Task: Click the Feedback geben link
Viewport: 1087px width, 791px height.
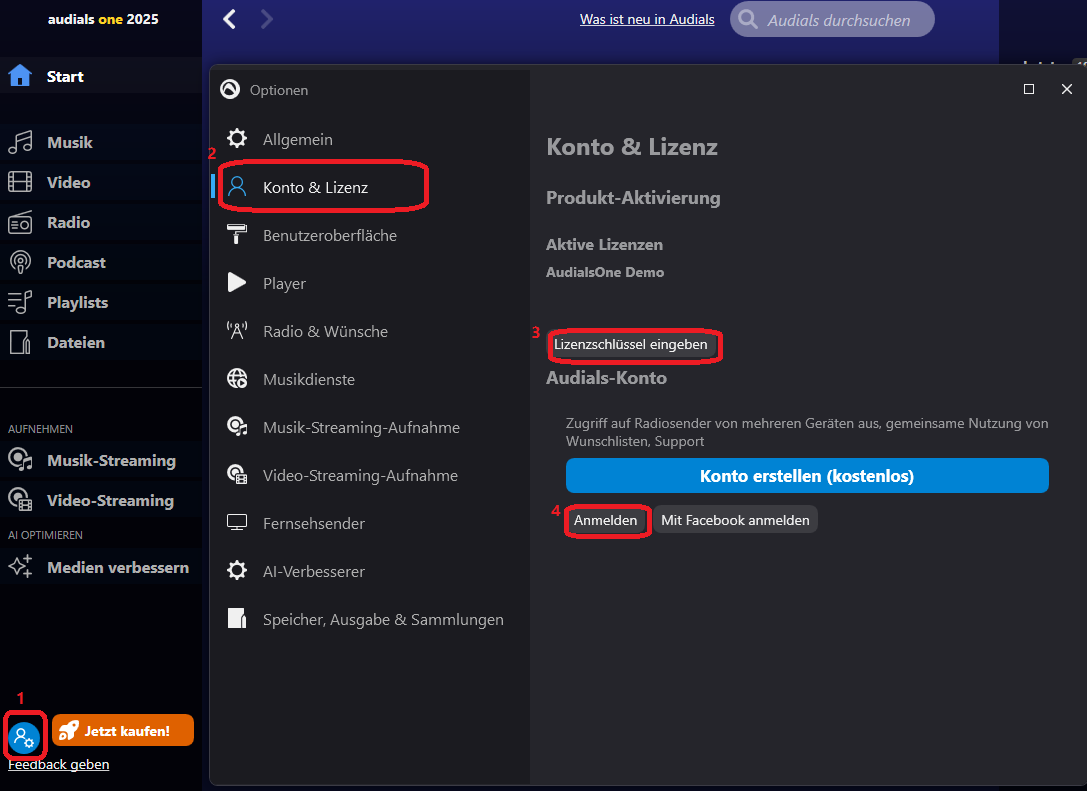Action: click(x=57, y=764)
